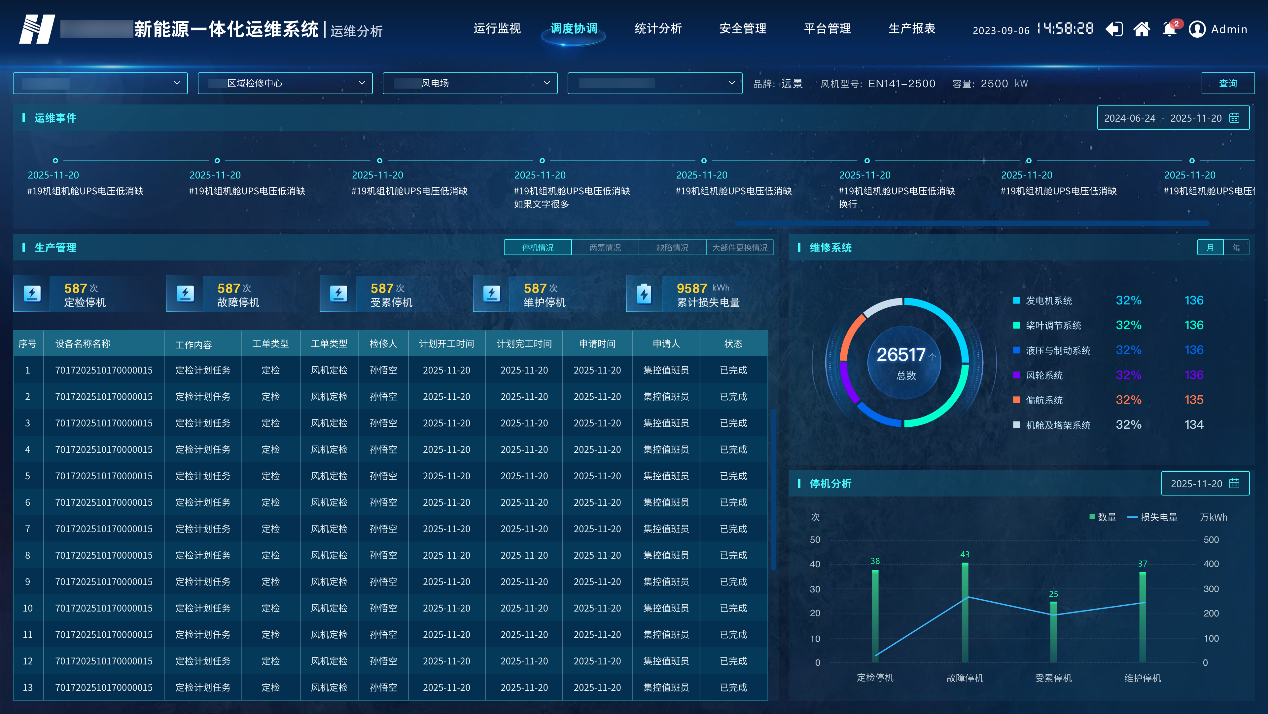Open the 统计分析 menu
Image resolution: width=1268 pixels, height=714 pixels.
(x=658, y=29)
